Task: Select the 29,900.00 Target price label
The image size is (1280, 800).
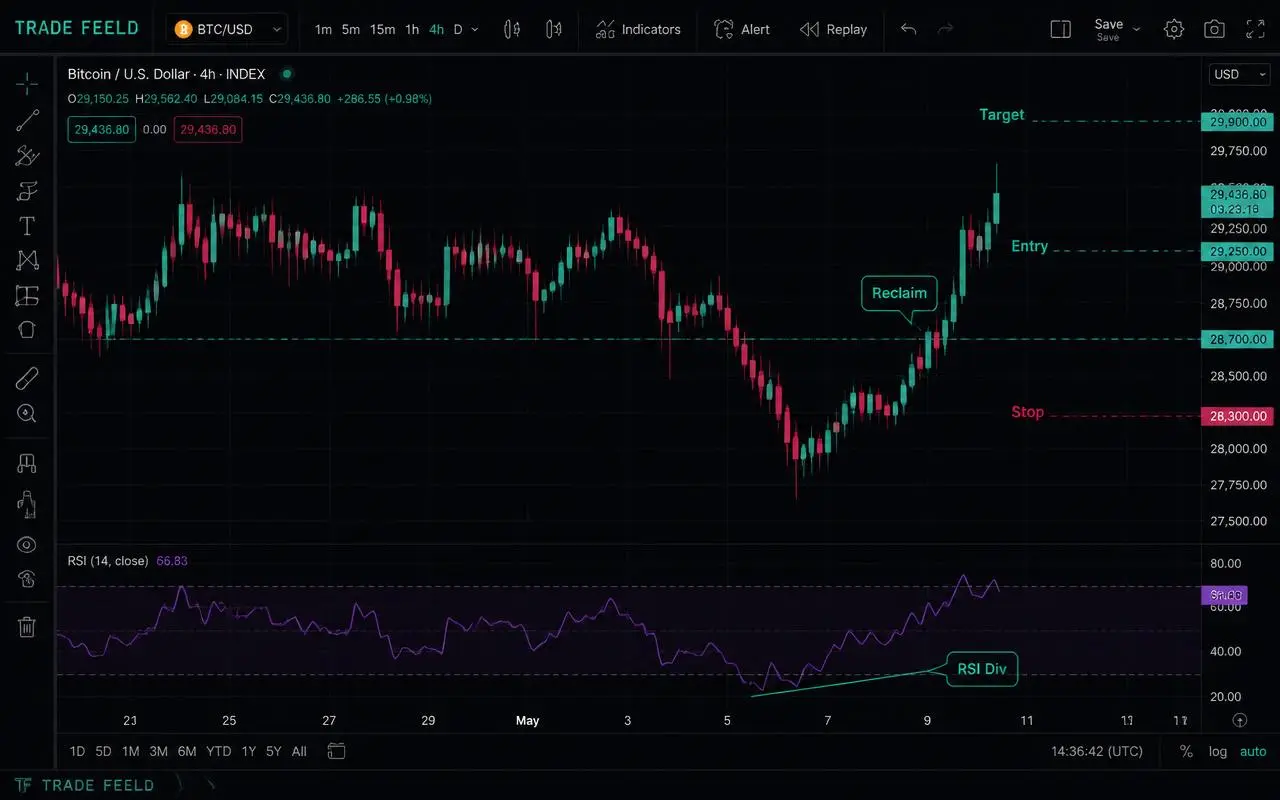Action: pos(1238,122)
